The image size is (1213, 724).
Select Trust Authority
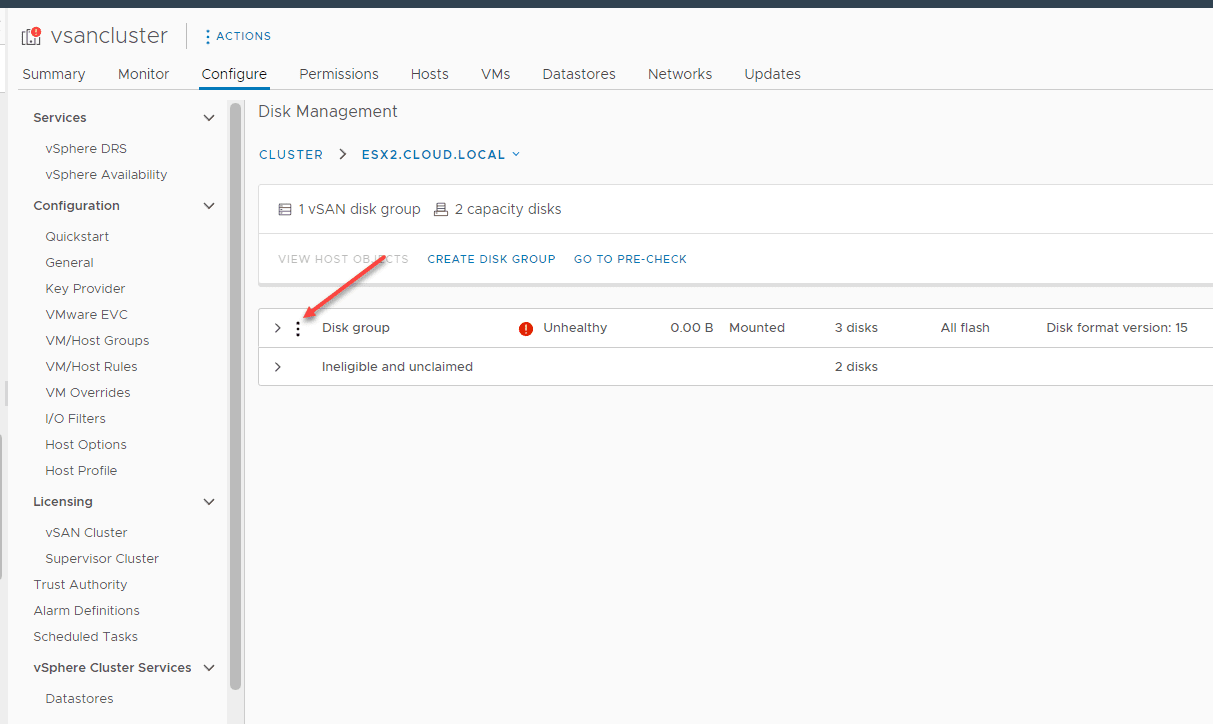click(80, 585)
